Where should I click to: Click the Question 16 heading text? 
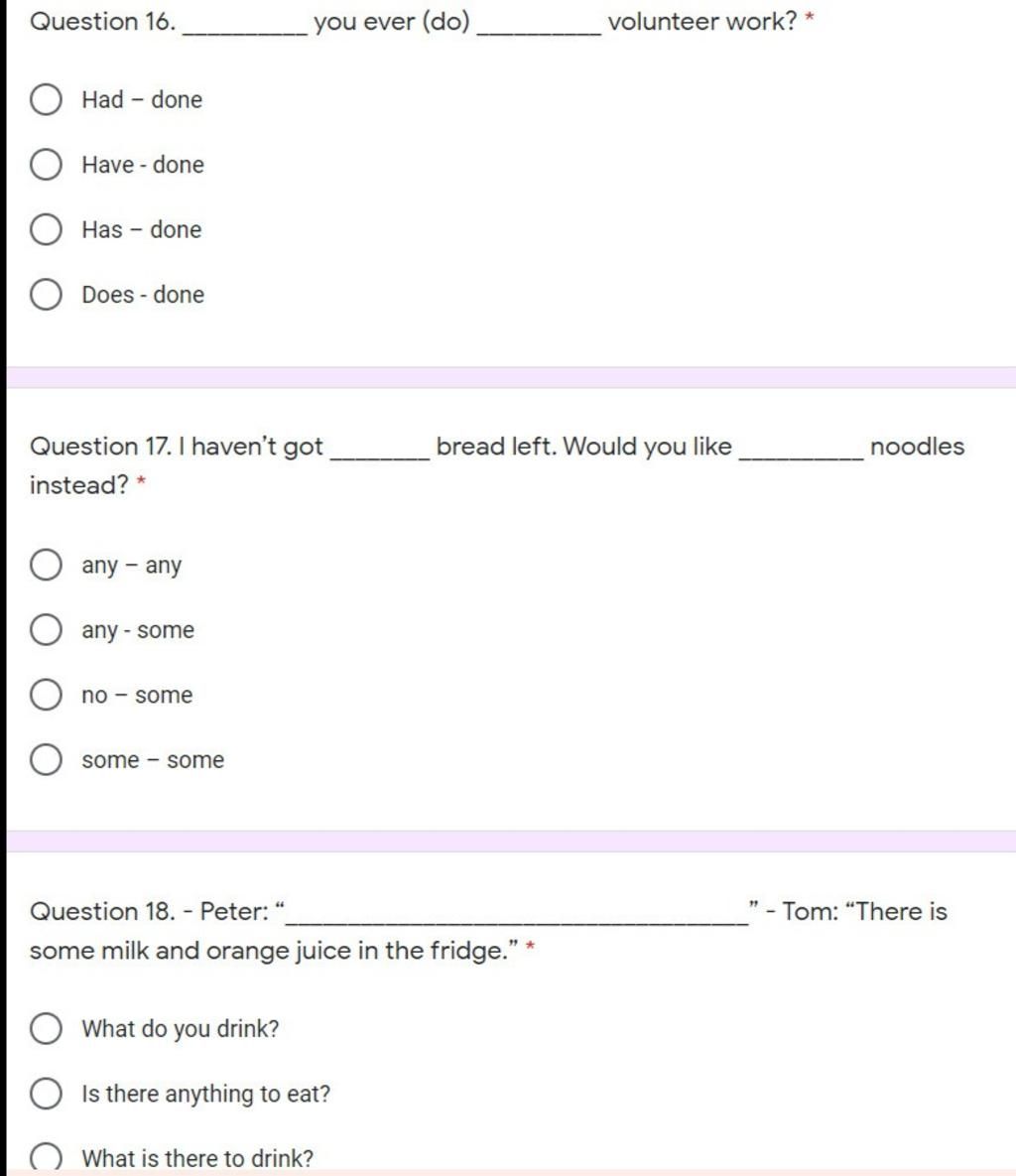point(422,22)
